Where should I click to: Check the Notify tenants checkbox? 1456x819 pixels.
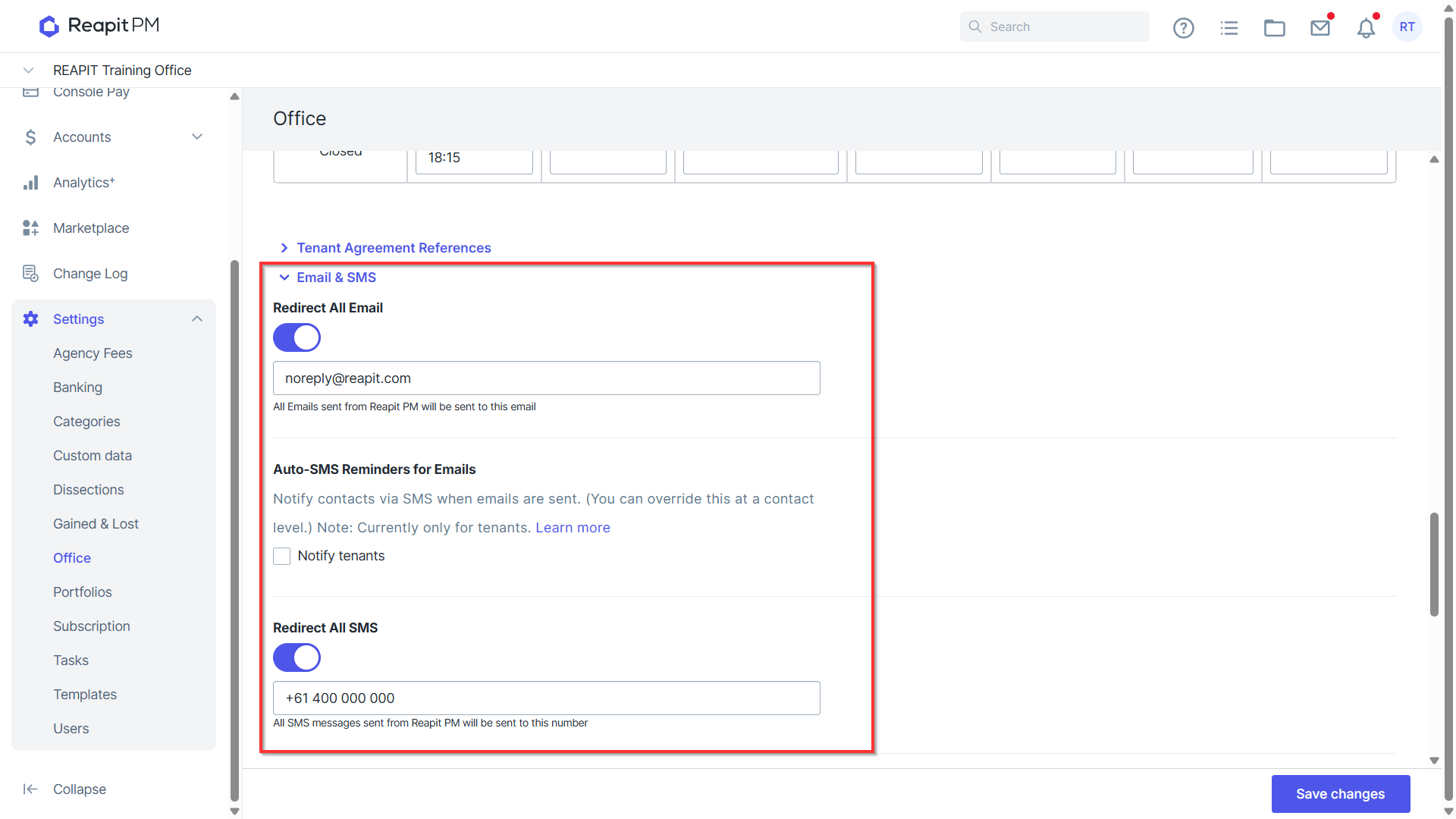(x=281, y=556)
